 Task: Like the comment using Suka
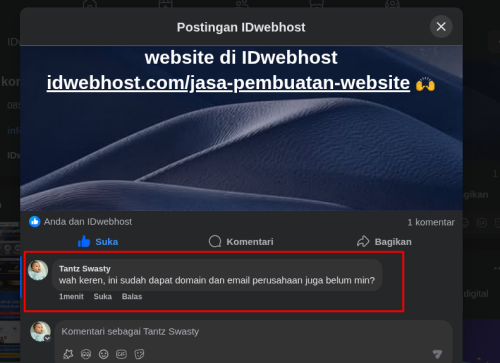(103, 296)
